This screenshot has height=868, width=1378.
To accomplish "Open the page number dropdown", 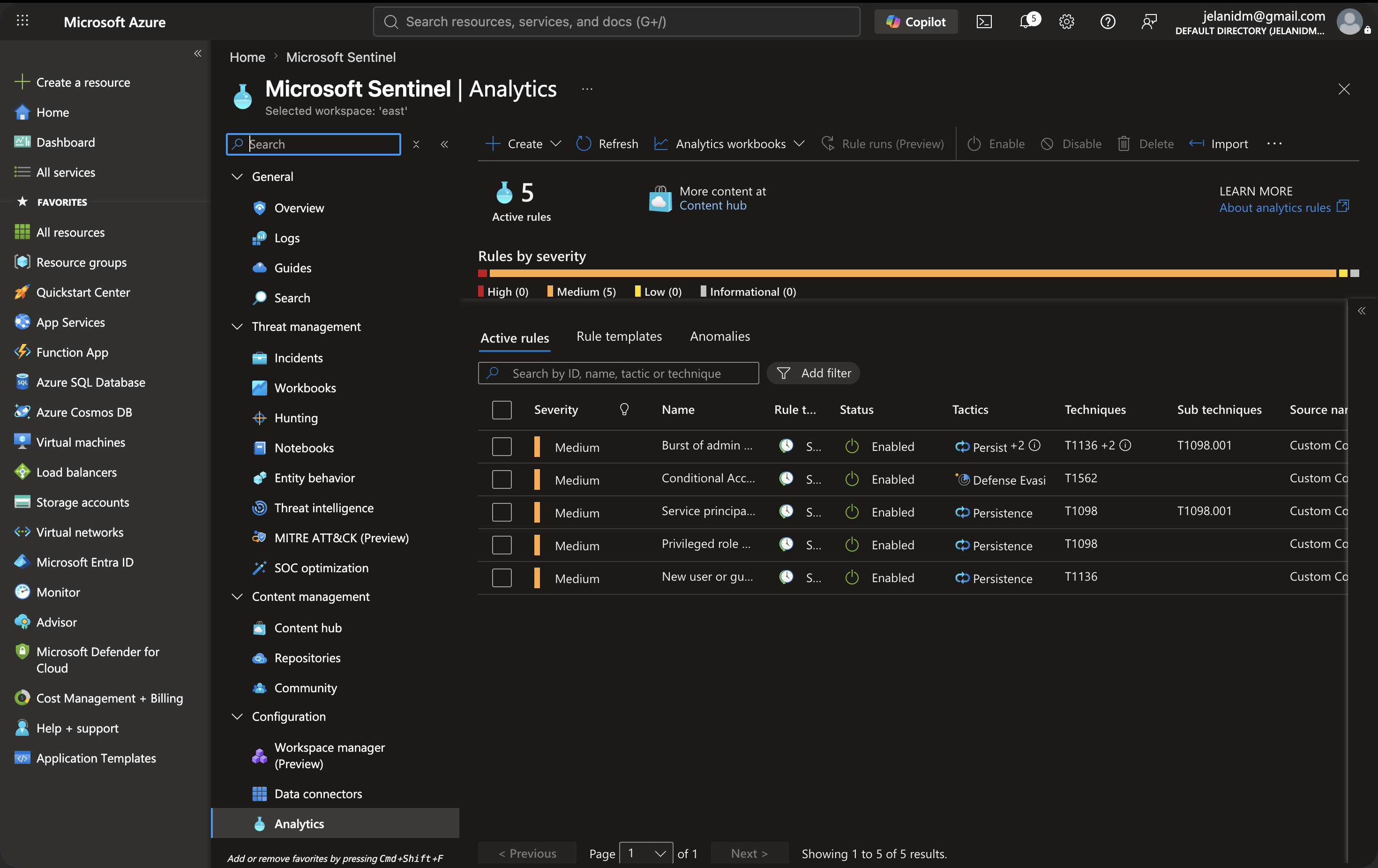I will pos(647,853).
